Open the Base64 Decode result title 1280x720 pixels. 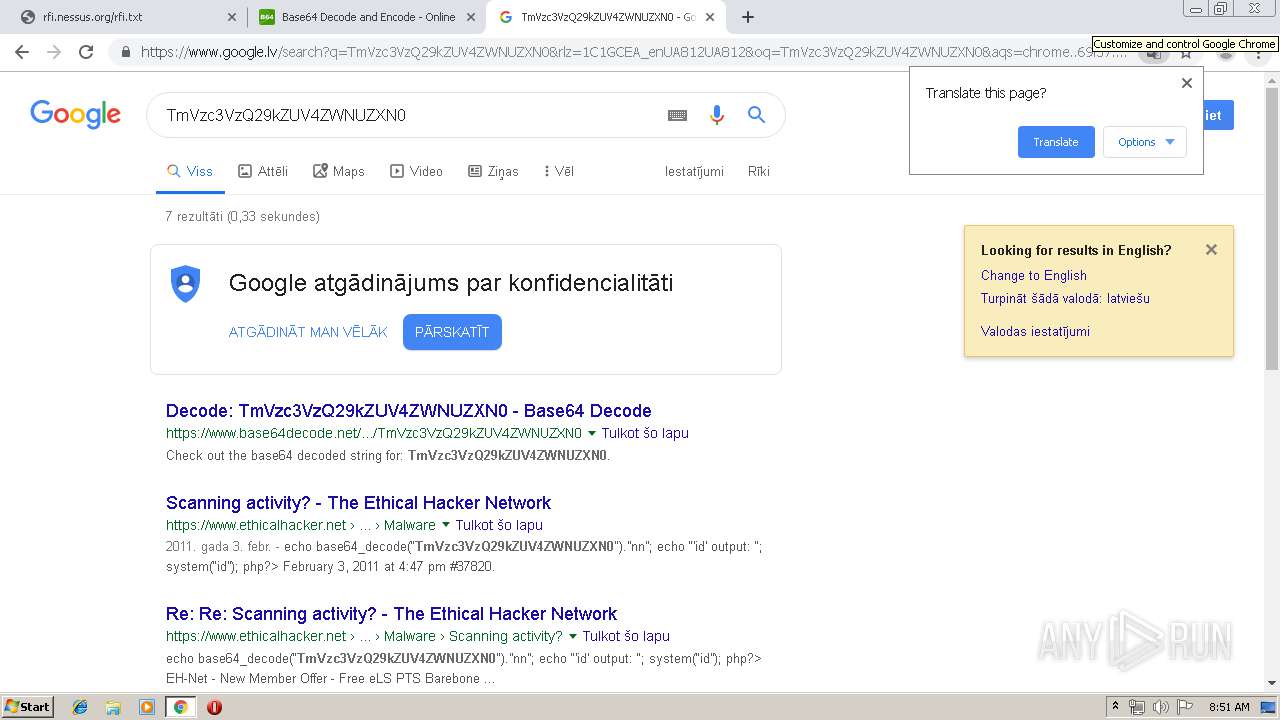[408, 411]
